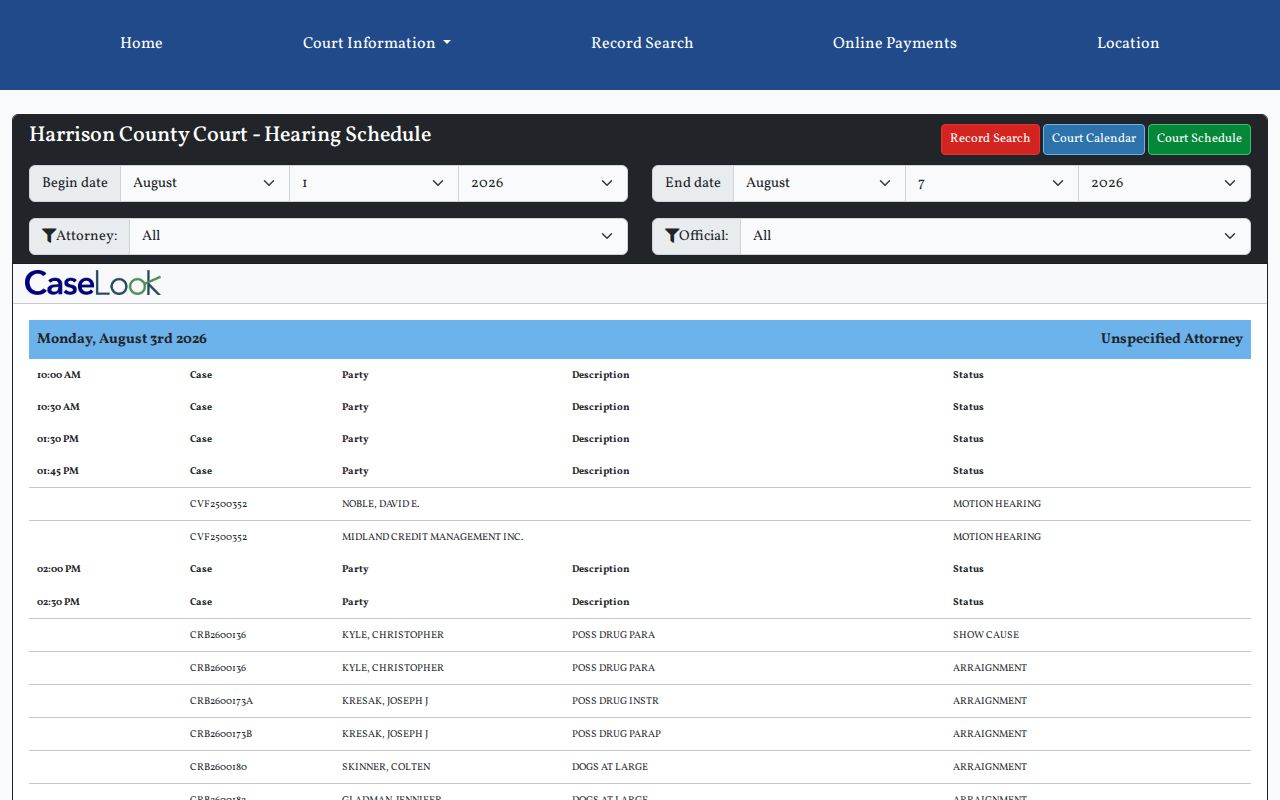Click the 01:30 PM time slot

[58, 439]
